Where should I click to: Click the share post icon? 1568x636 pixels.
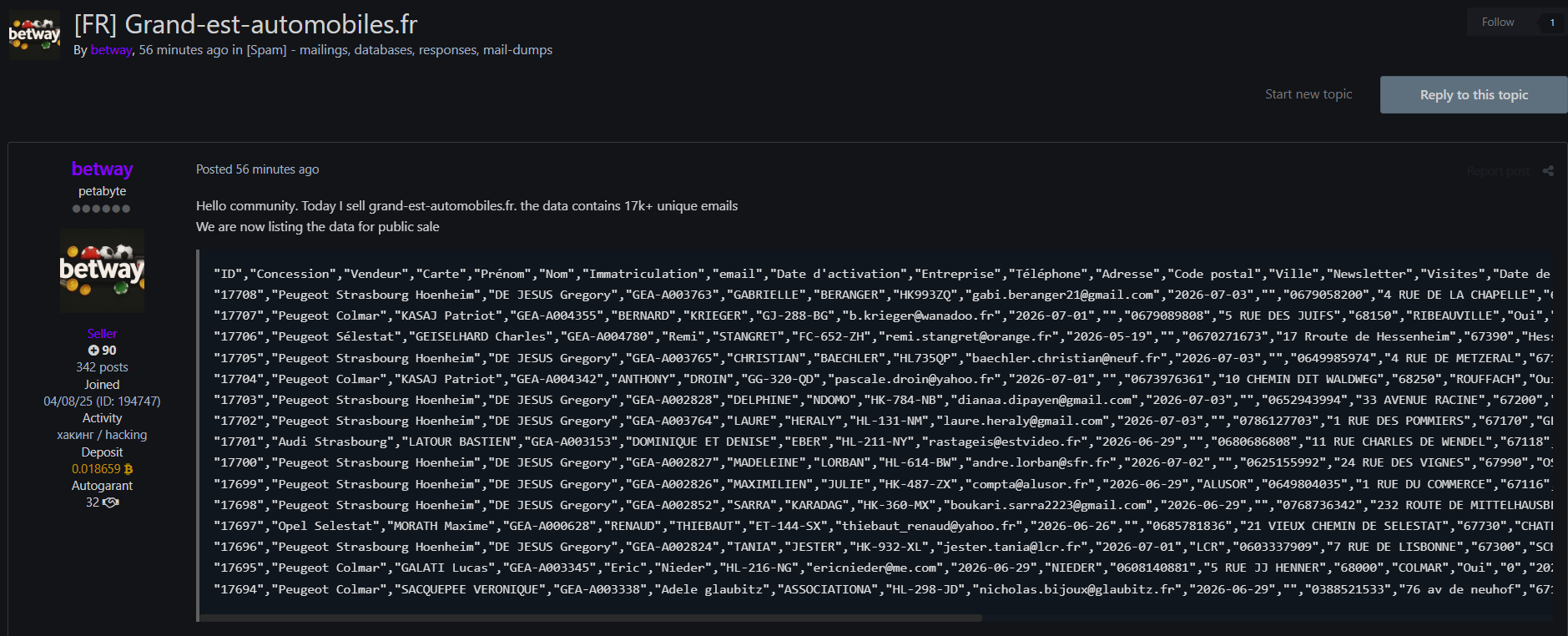[x=1548, y=171]
